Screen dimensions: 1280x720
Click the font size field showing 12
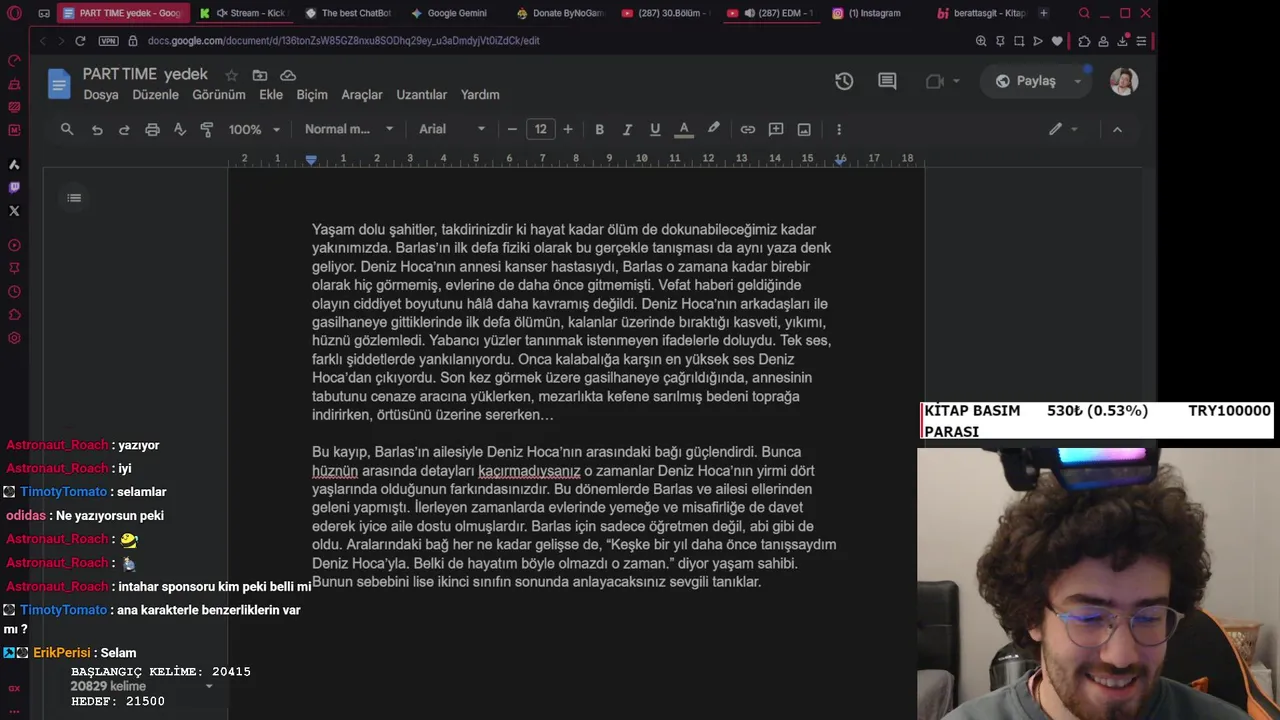541,129
